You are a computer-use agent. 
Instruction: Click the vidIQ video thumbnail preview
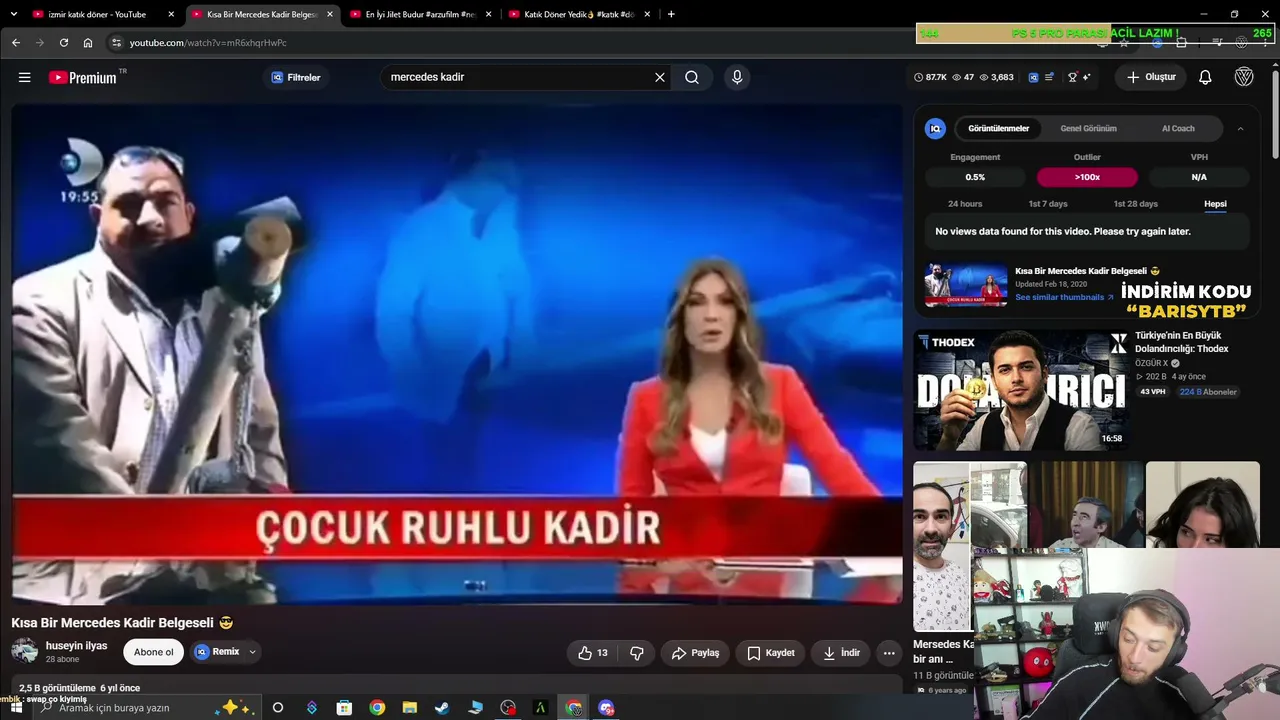click(x=966, y=285)
